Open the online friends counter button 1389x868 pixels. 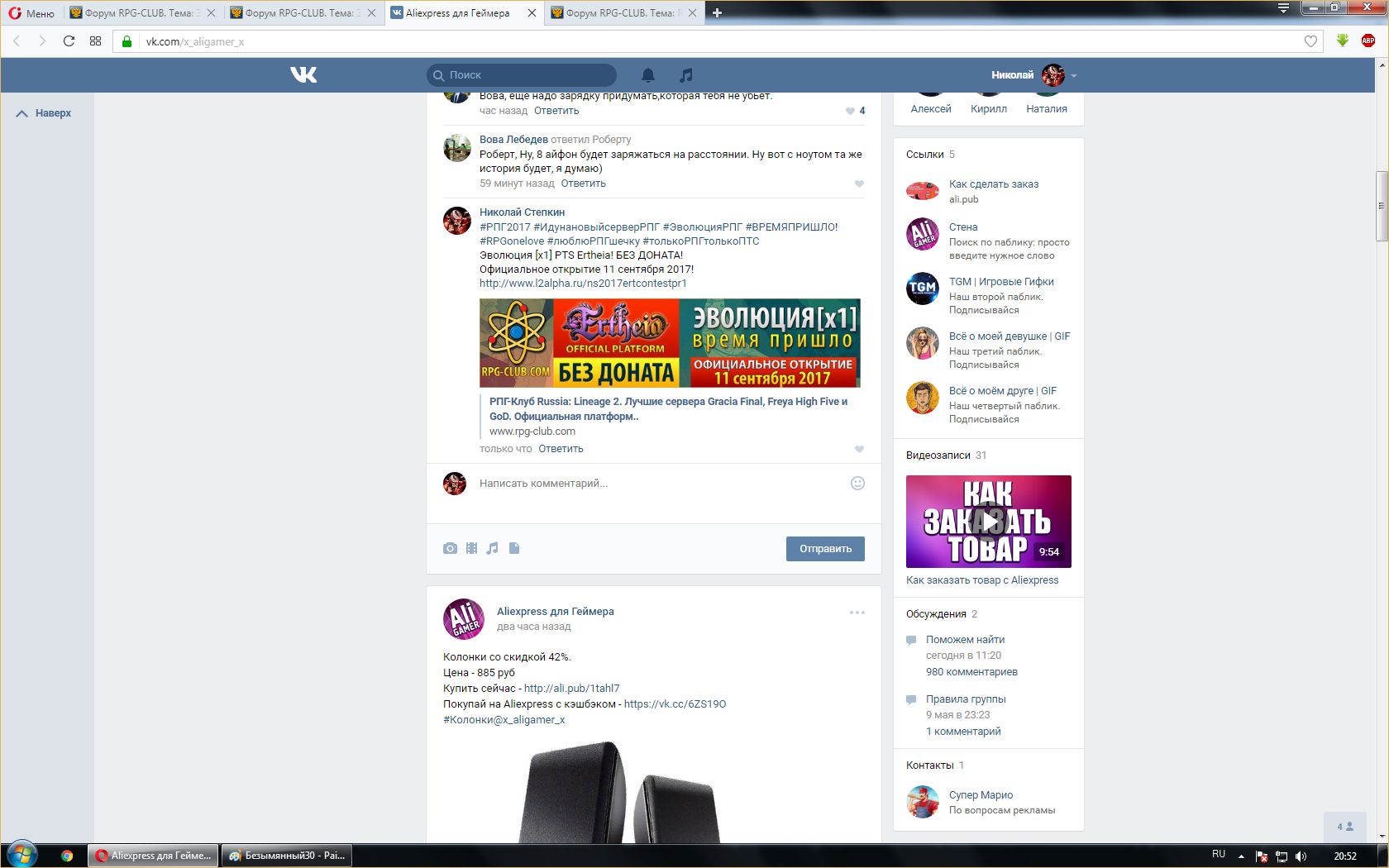tap(1345, 827)
